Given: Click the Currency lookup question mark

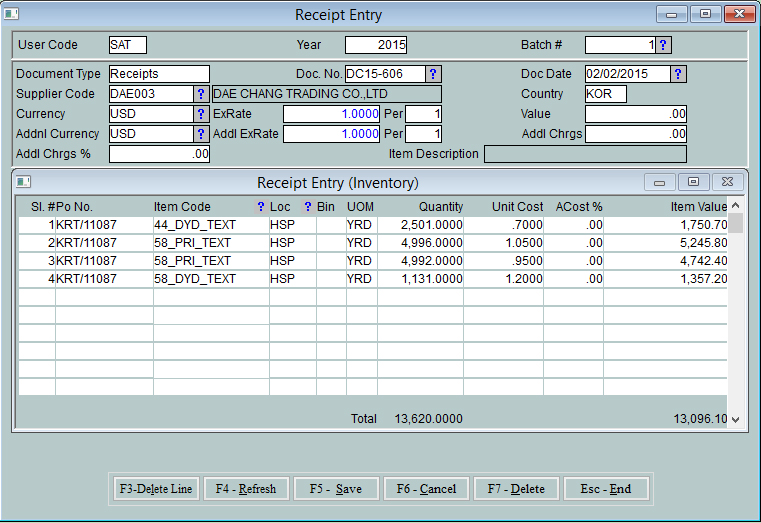Looking at the screenshot, I should click(x=201, y=114).
